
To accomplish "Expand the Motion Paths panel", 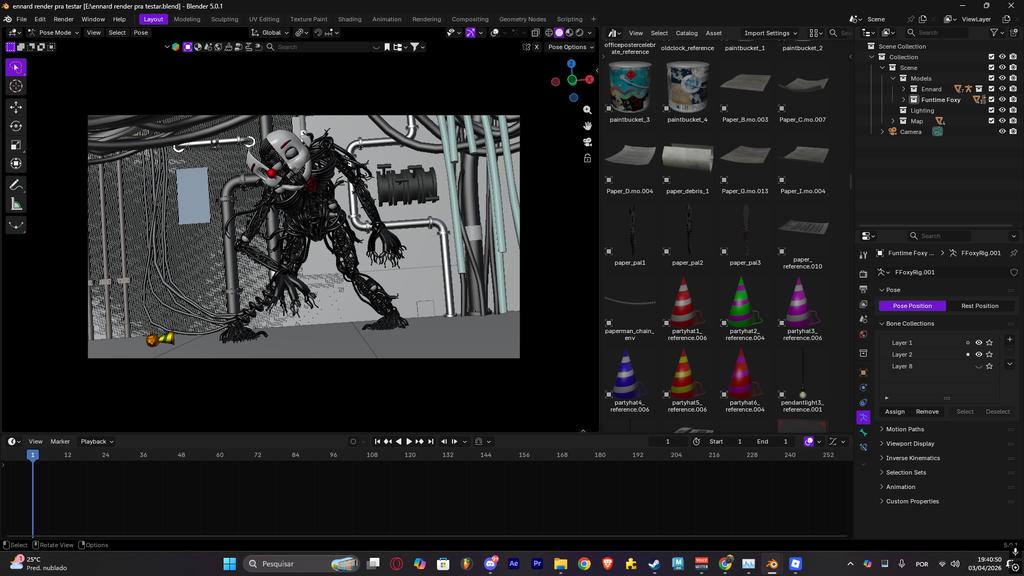I will (904, 429).
